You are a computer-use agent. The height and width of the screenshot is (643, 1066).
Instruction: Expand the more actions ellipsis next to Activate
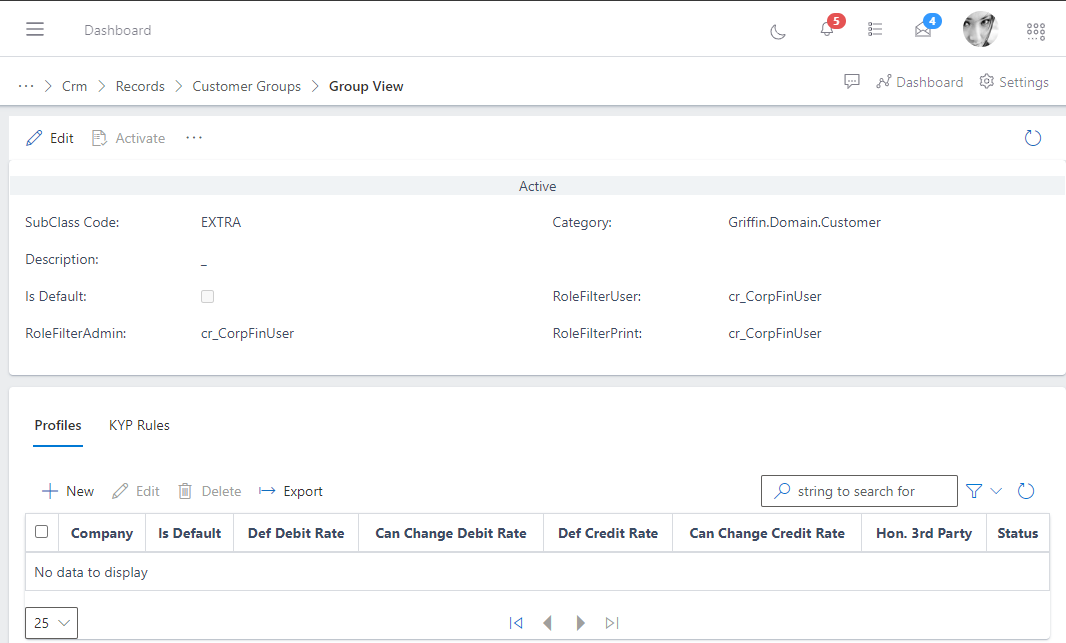point(194,137)
